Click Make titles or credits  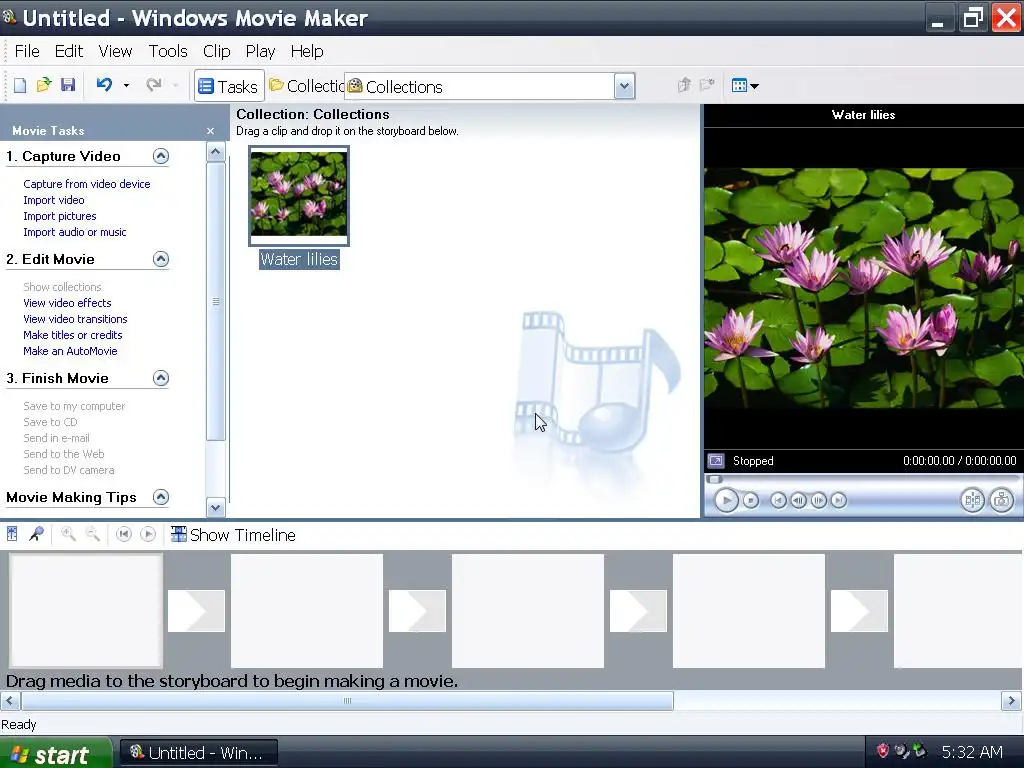72,335
